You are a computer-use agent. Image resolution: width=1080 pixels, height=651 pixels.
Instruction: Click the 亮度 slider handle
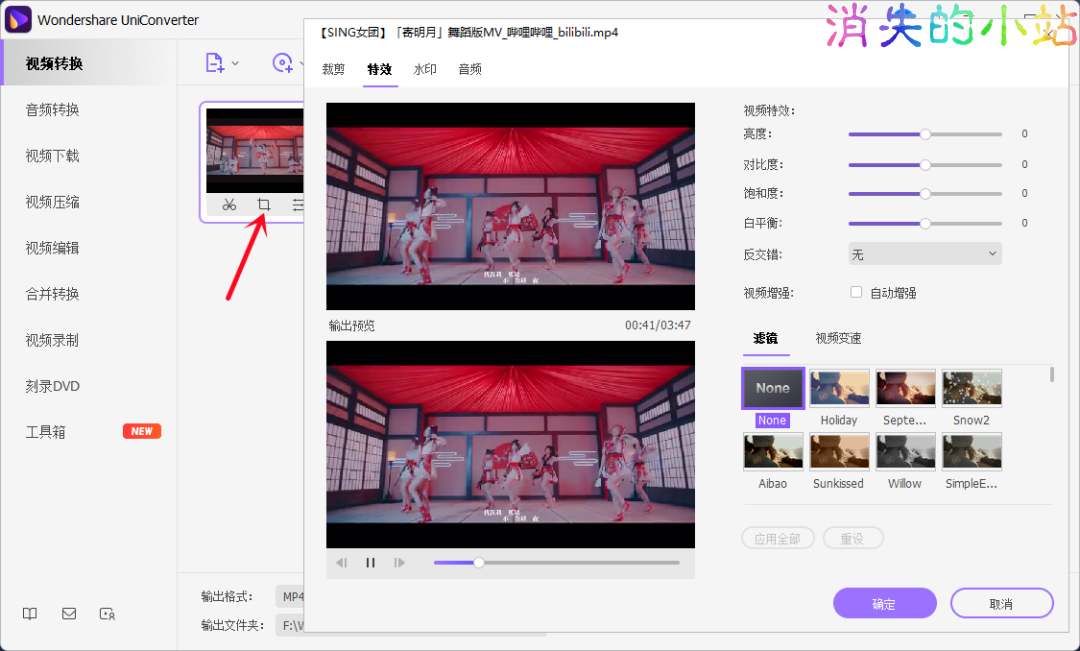925,134
